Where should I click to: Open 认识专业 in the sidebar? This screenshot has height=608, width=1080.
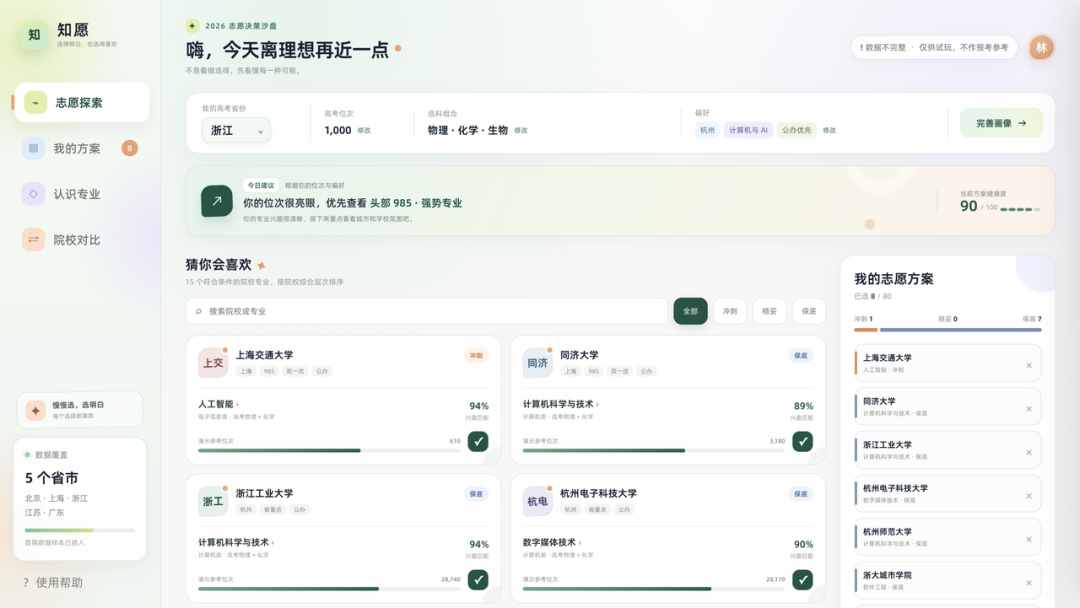[82, 194]
